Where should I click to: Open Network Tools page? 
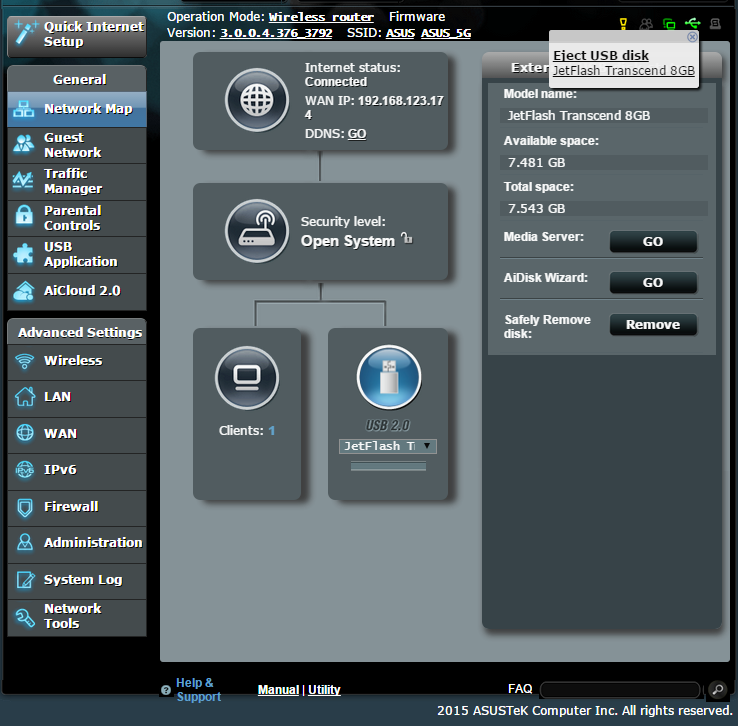pyautogui.click(x=77, y=616)
